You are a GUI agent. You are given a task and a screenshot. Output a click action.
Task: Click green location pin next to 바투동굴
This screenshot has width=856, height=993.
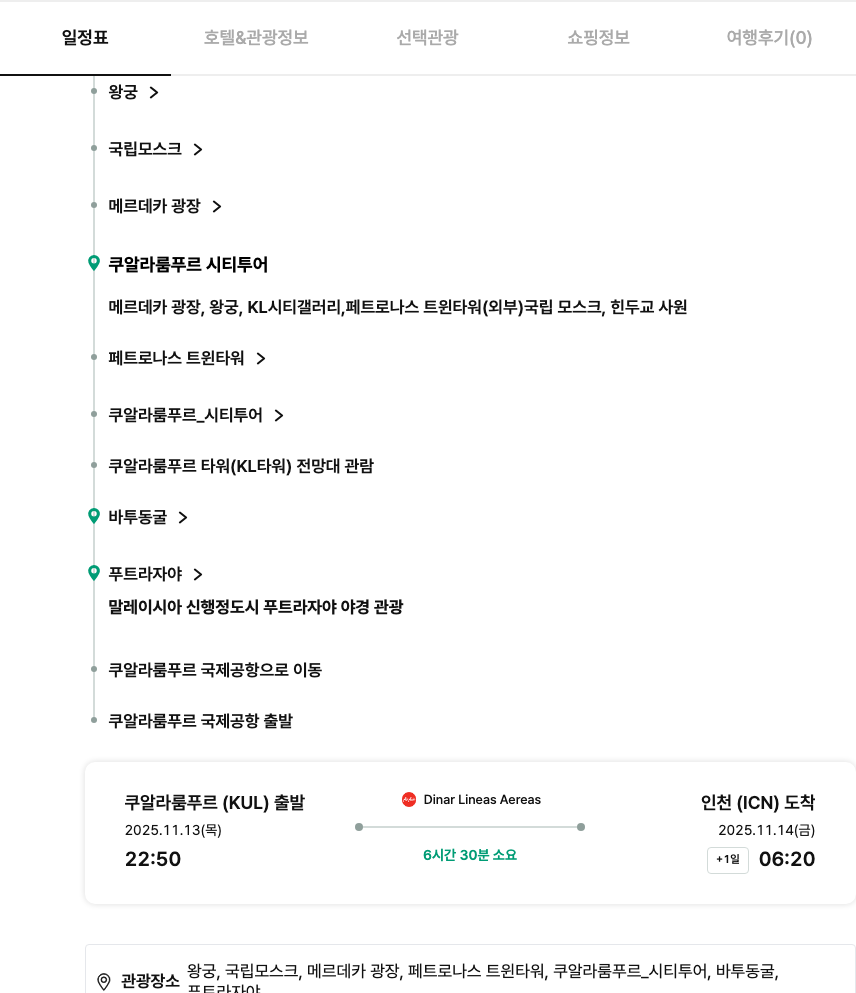pos(94,516)
